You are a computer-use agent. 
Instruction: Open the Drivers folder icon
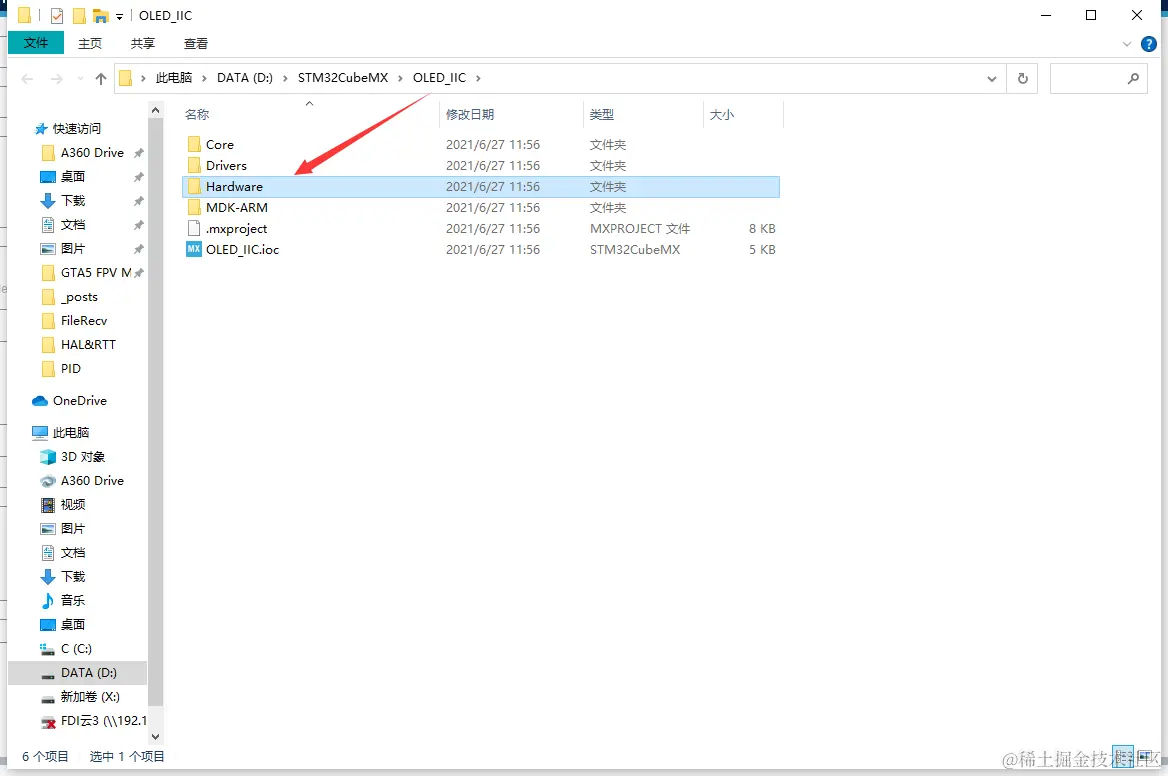pos(194,165)
